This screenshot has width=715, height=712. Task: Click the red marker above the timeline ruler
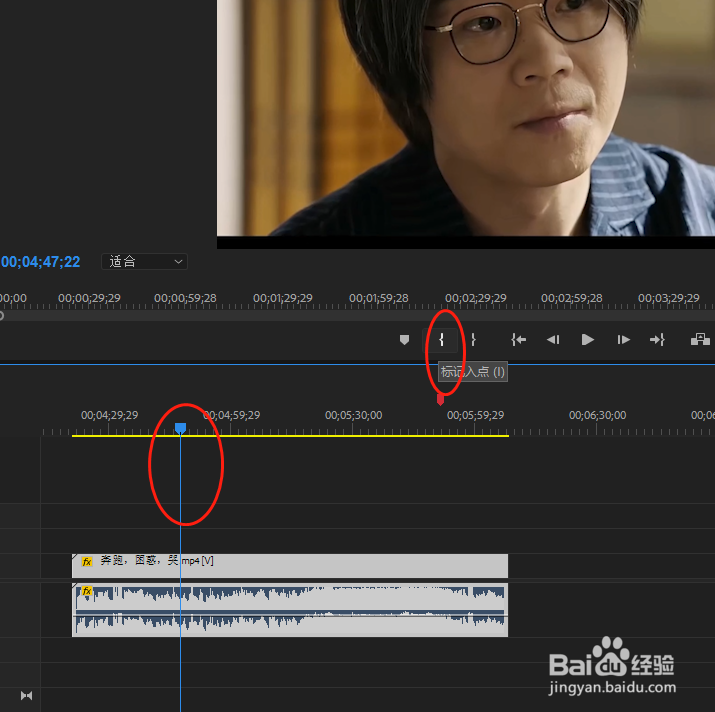440,400
